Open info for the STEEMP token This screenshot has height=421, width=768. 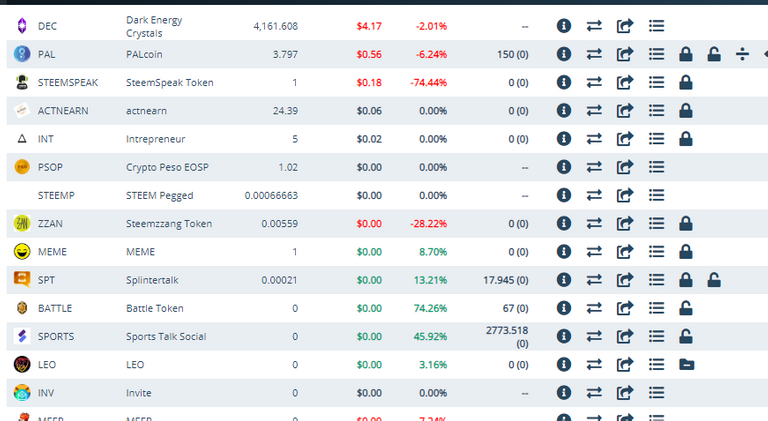click(x=564, y=195)
